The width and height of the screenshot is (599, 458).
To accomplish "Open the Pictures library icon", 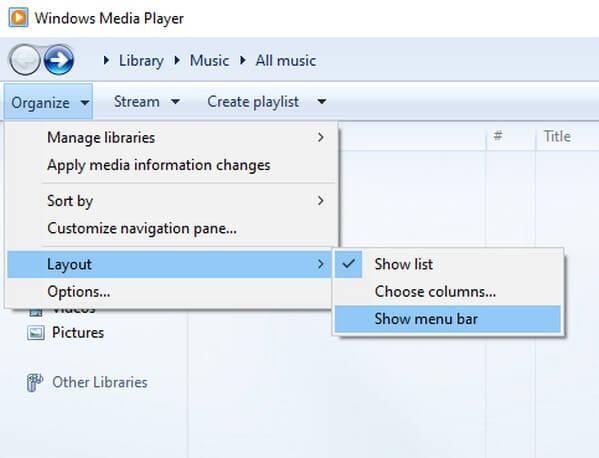I will [36, 333].
